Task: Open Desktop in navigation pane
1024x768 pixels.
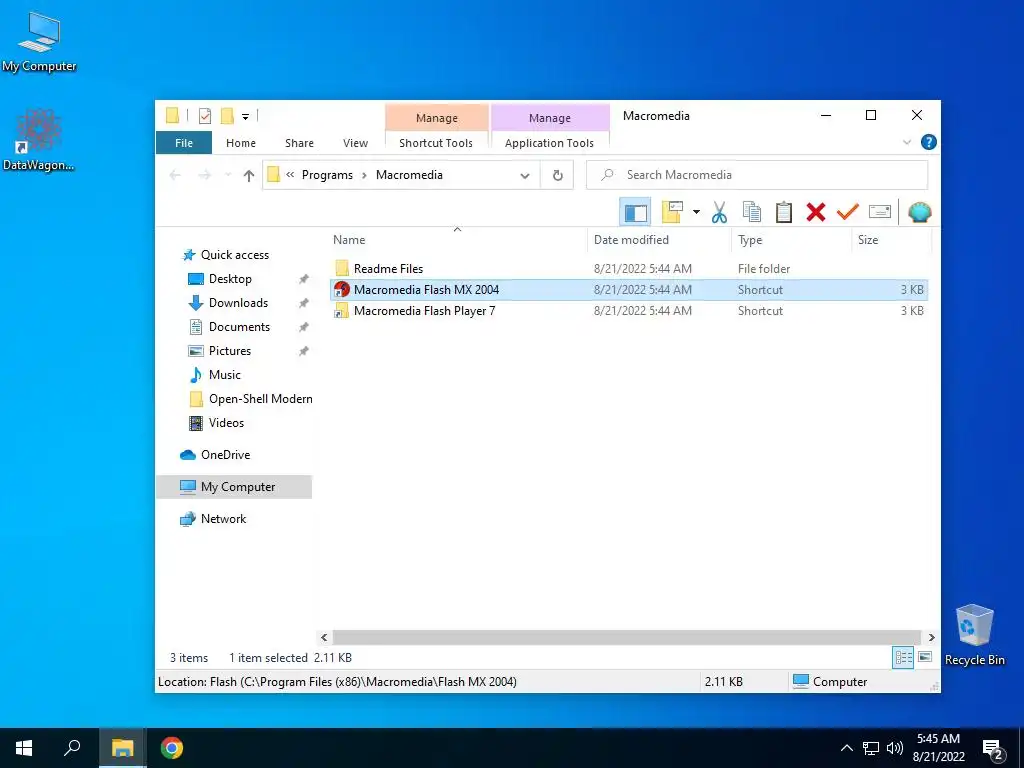Action: [x=230, y=279]
